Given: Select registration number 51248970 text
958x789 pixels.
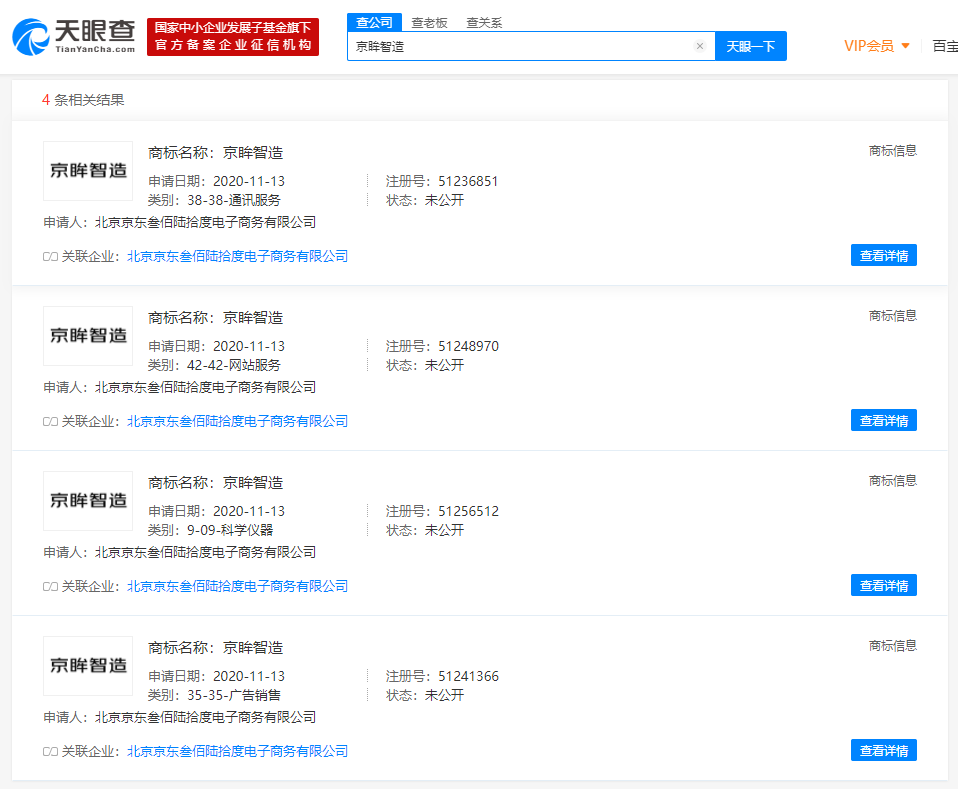Looking at the screenshot, I should 469,347.
